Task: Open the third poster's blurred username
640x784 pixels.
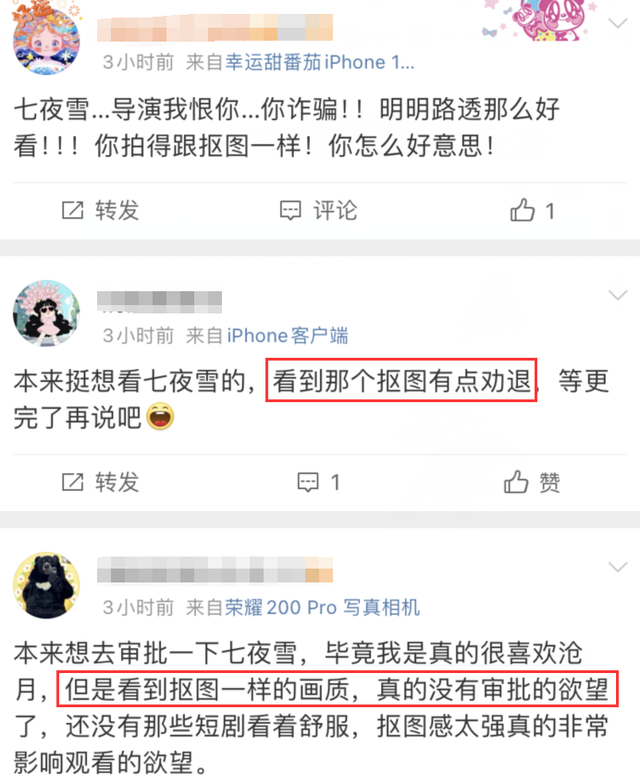Action: tap(215, 570)
